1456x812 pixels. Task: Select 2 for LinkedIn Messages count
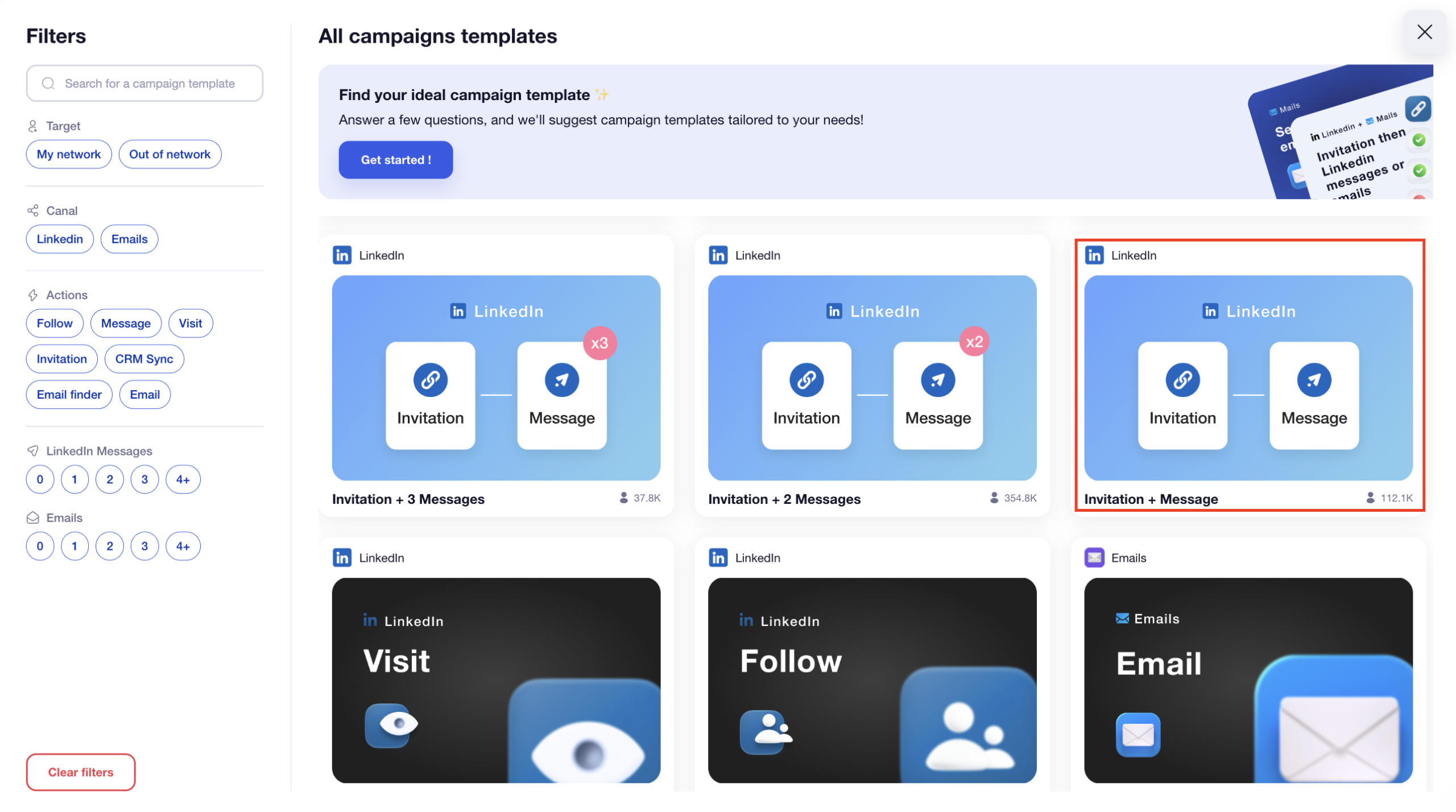tap(109, 479)
